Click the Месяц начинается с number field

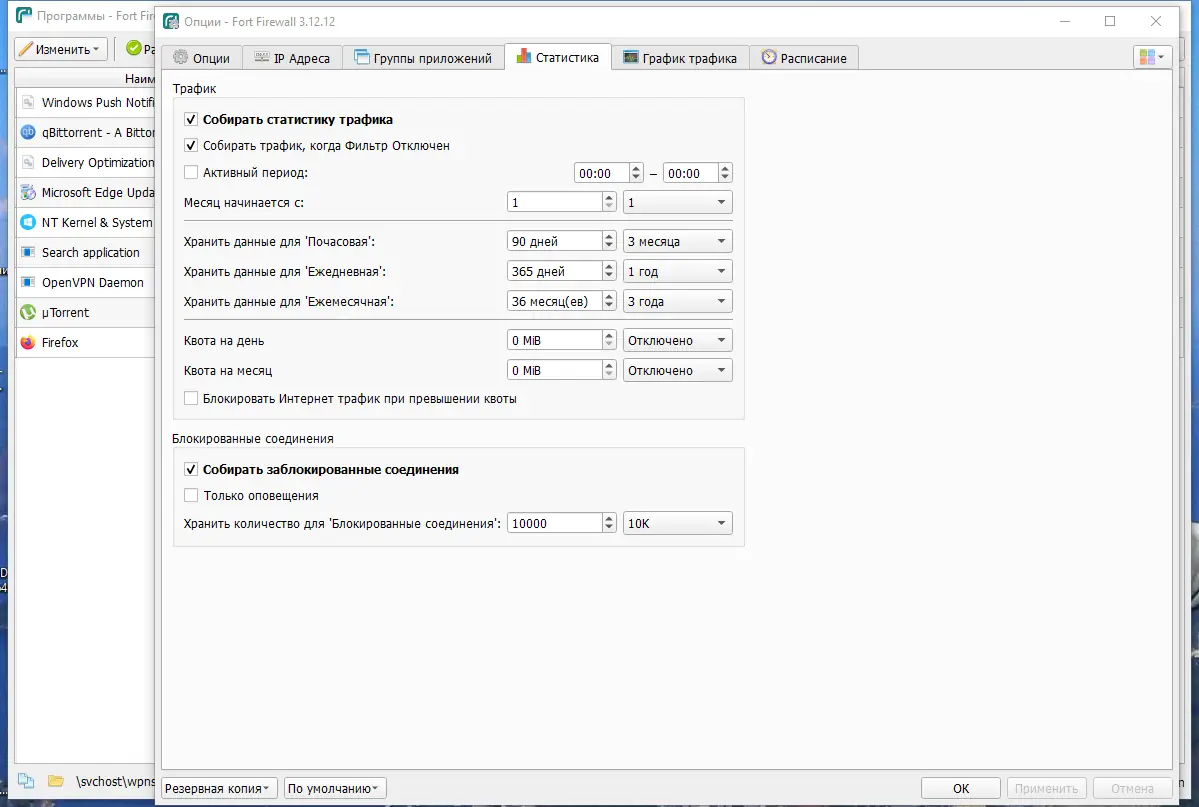pos(555,203)
